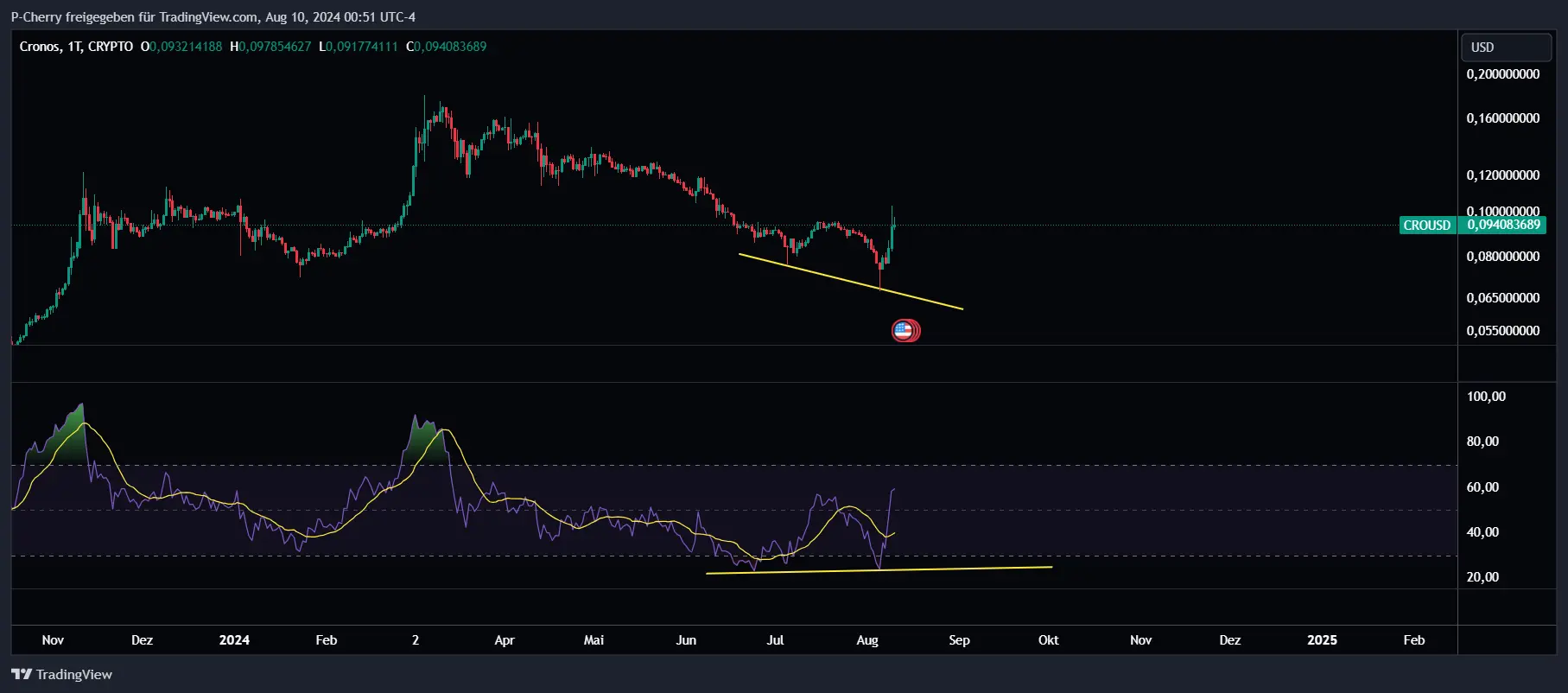Click the Mai label on time axis
Image resolution: width=1568 pixels, height=693 pixels.
tap(594, 640)
